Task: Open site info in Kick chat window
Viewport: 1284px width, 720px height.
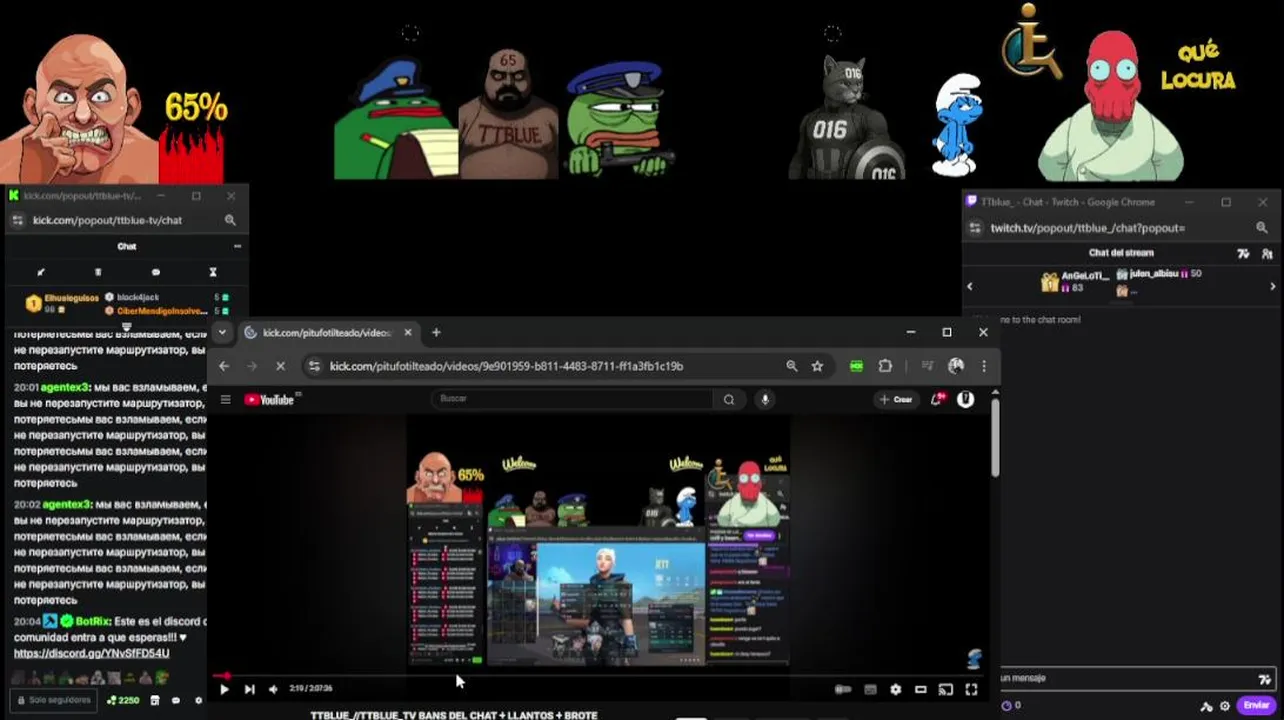Action: coord(16,220)
